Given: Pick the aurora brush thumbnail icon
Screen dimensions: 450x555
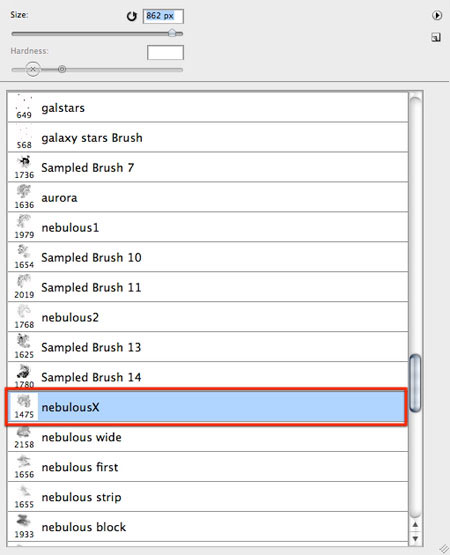Looking at the screenshot, I should pos(24,191).
